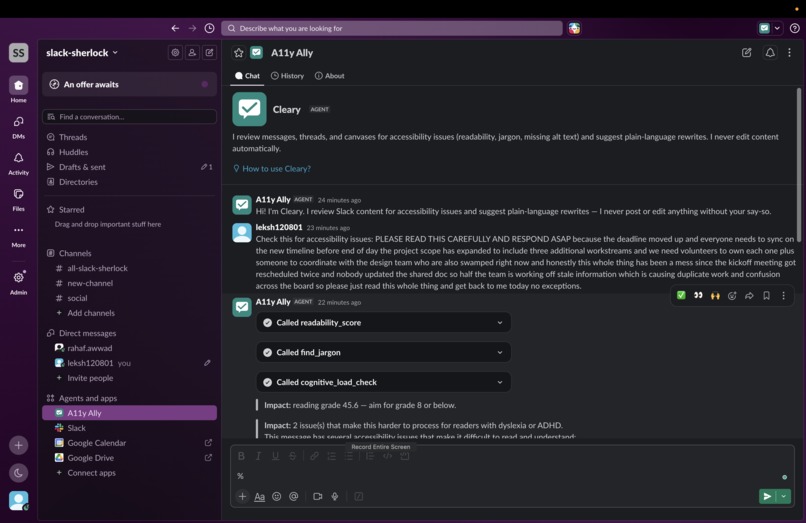Open the user profile avatar at bottom
Image resolution: width=806 pixels, height=523 pixels.
[19, 500]
